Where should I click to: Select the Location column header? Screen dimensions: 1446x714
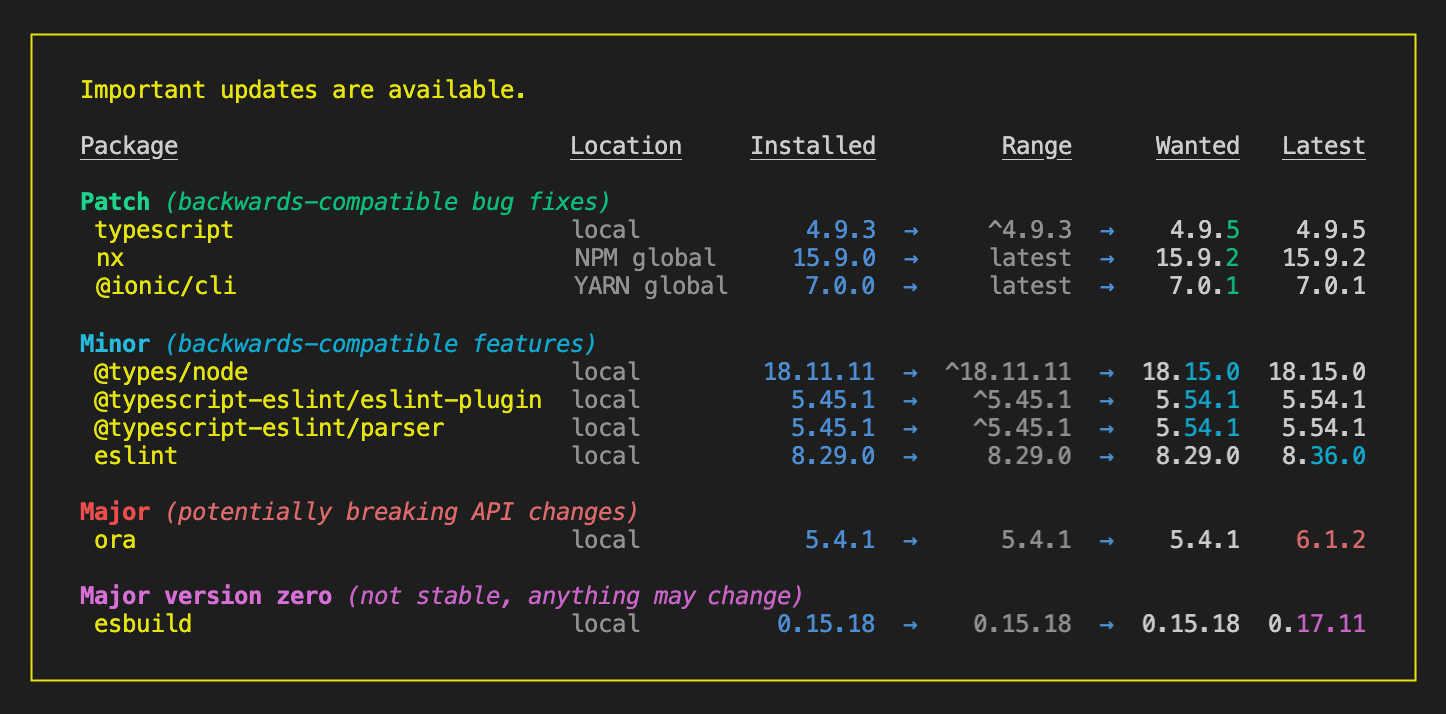tap(625, 145)
